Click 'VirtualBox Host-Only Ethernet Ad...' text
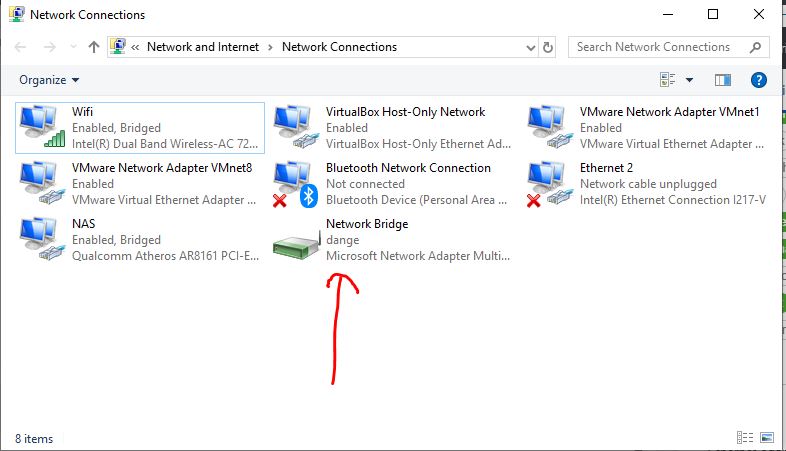 click(418, 144)
